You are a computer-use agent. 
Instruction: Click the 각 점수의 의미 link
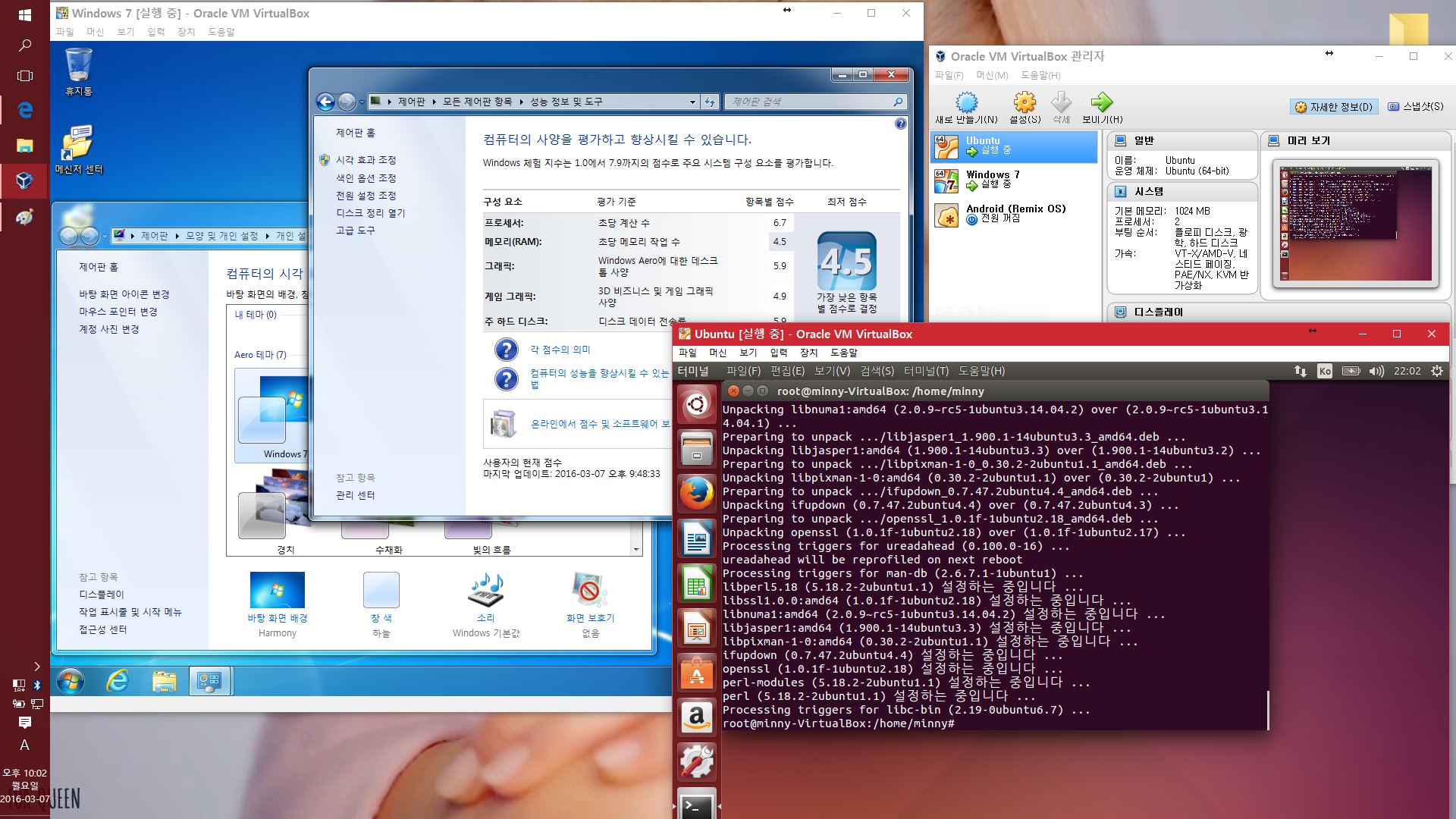(x=560, y=350)
